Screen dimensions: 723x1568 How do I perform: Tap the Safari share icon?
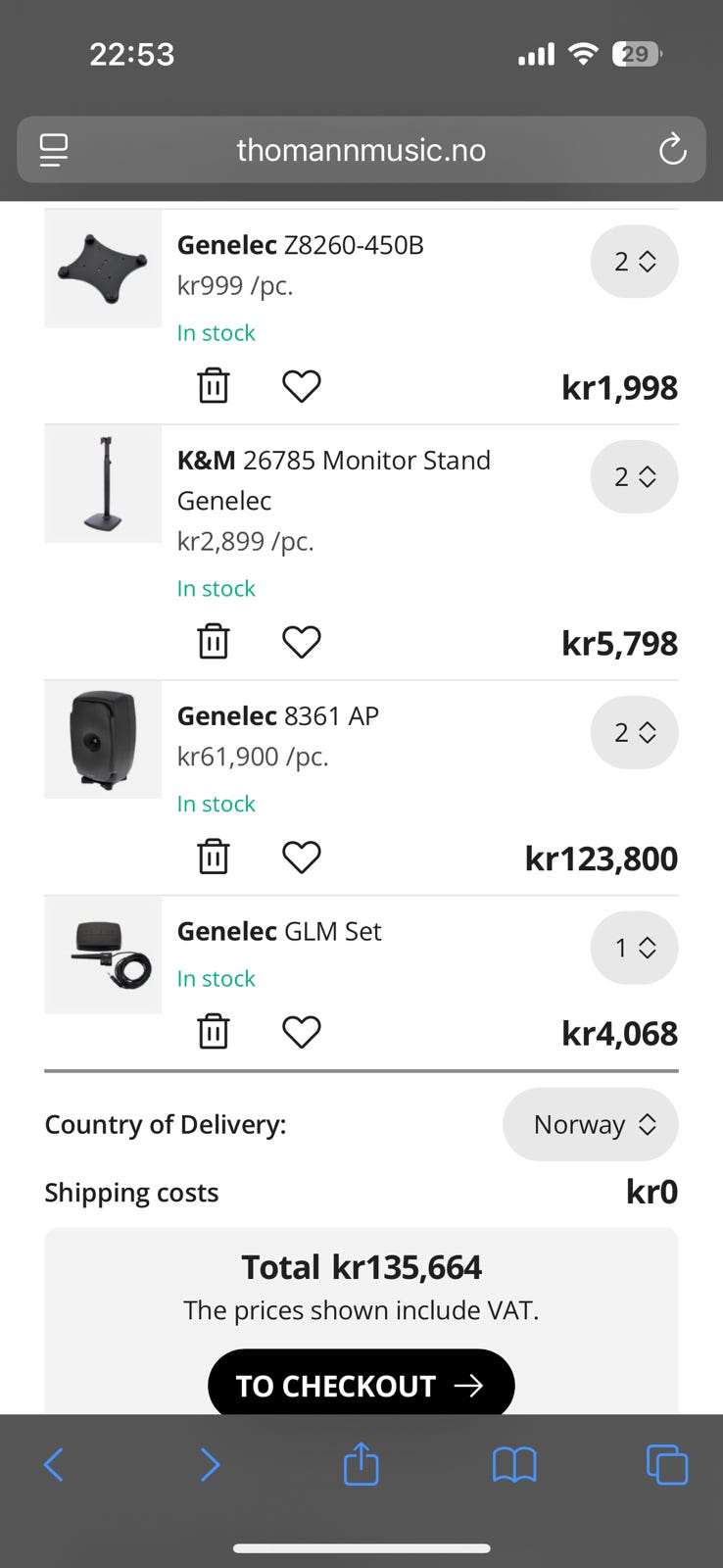pos(361,1465)
